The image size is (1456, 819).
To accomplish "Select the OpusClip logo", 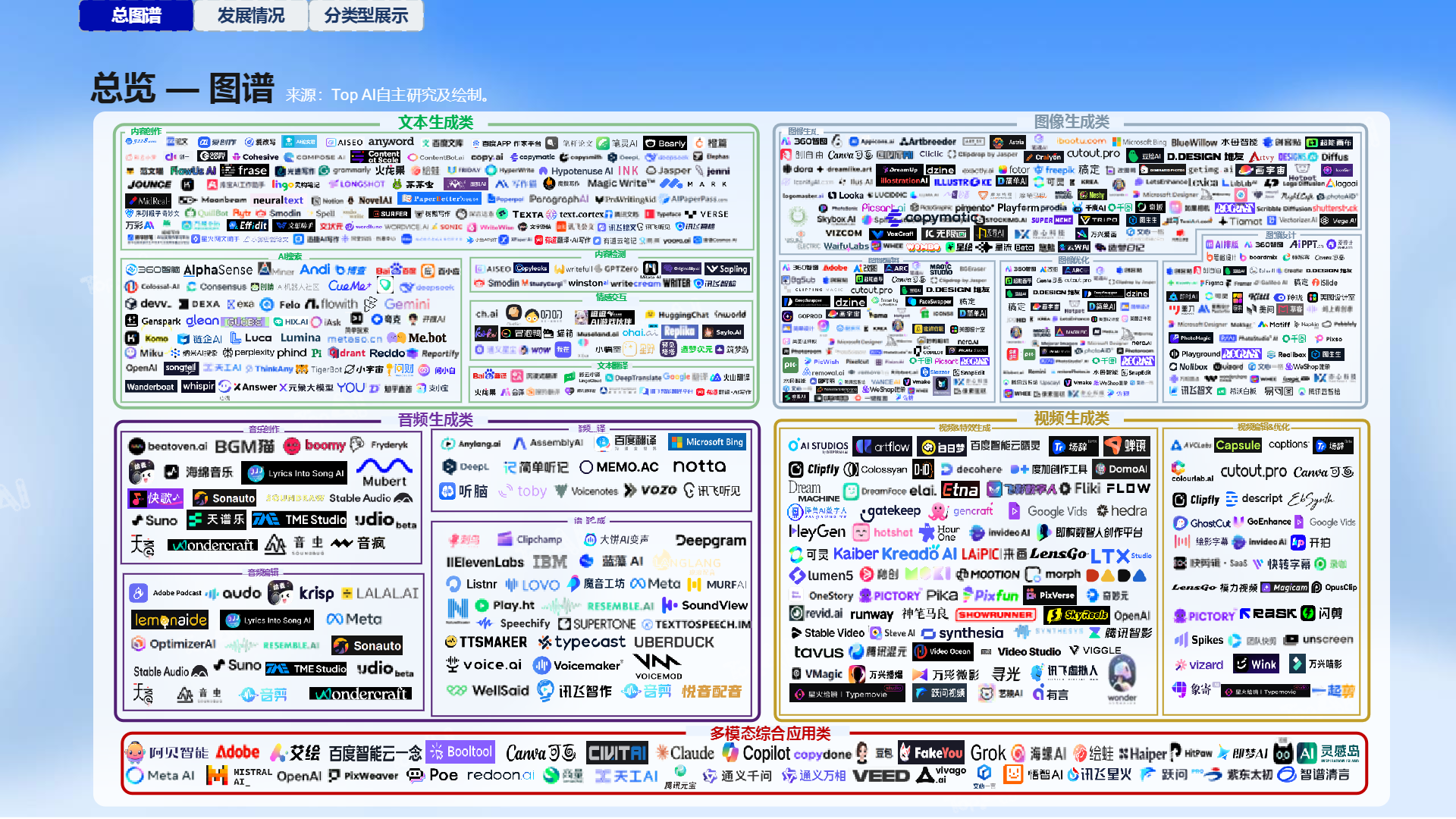I will [x=1334, y=587].
